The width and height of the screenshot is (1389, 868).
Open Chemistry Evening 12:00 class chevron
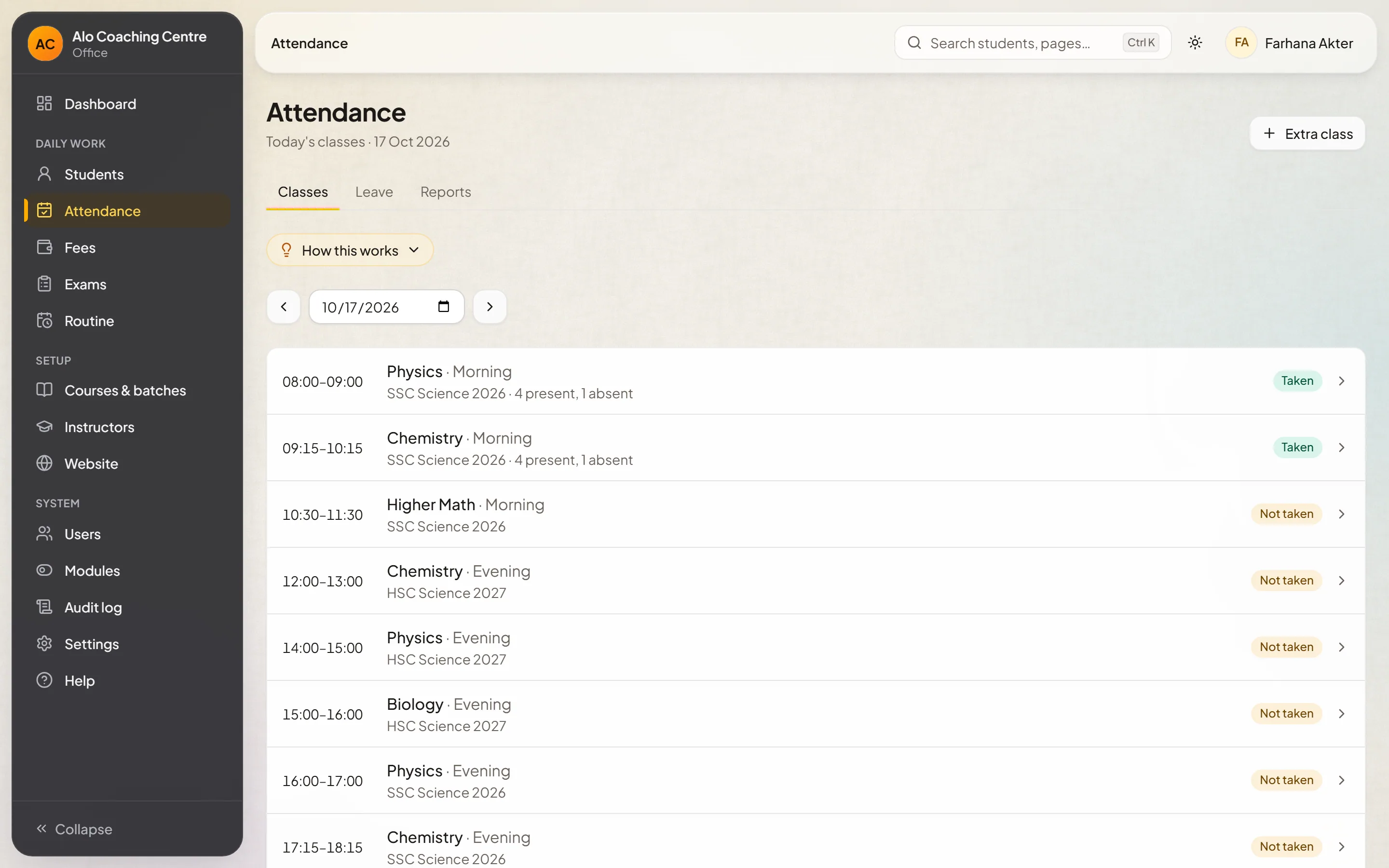click(x=1341, y=581)
